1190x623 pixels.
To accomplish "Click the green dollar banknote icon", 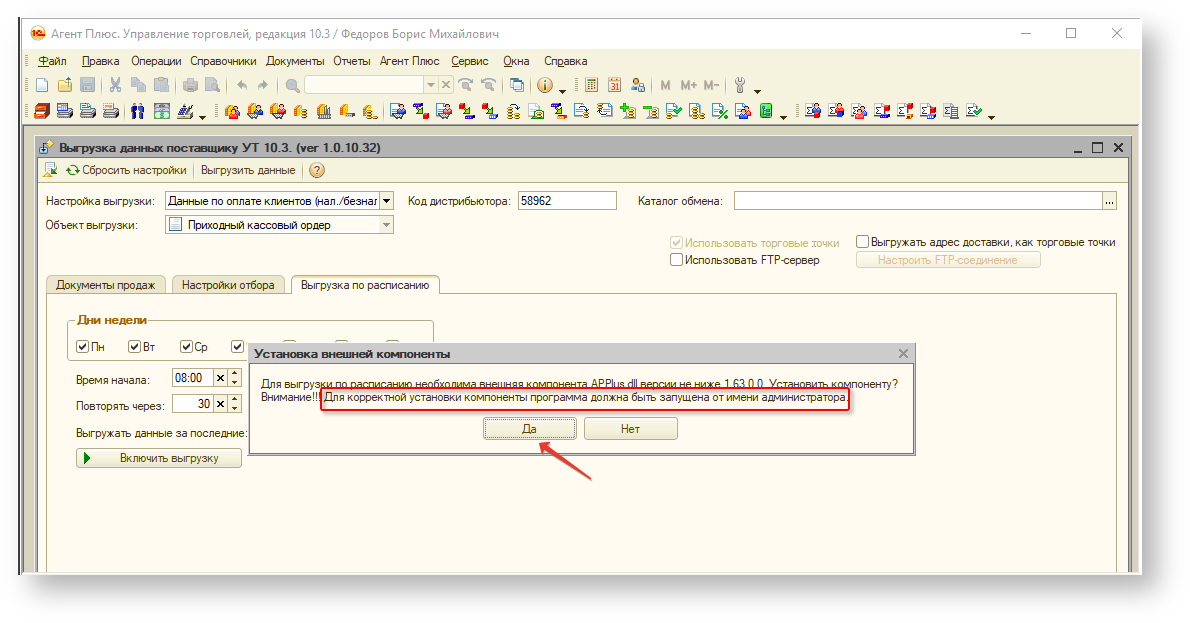I will point(162,112).
